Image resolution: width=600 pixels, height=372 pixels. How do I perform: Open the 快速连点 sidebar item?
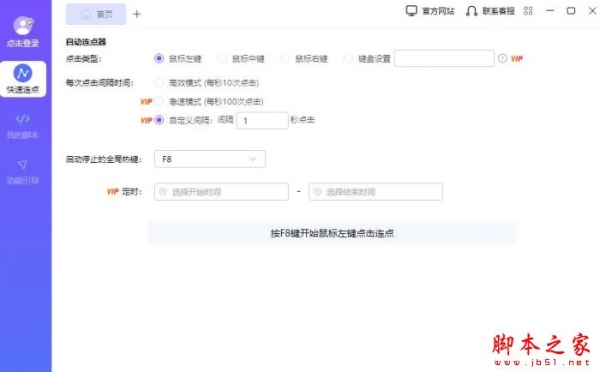23,79
